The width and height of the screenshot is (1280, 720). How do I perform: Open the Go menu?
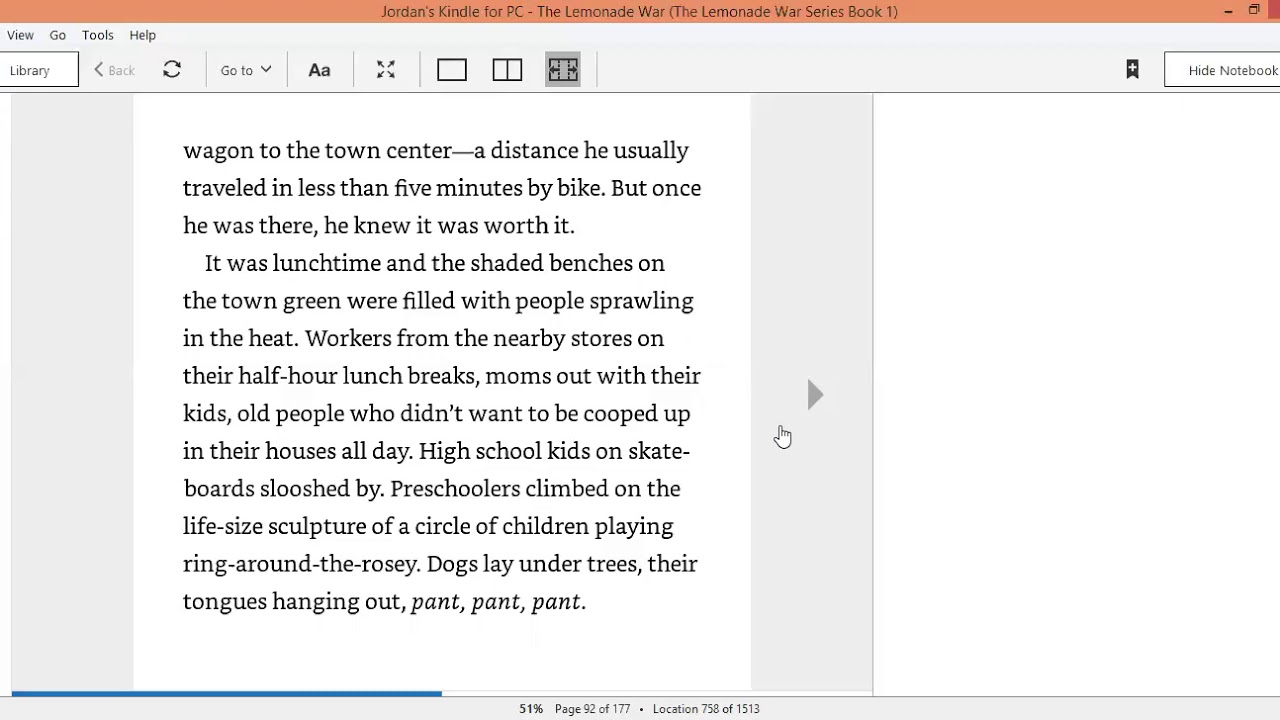click(58, 35)
